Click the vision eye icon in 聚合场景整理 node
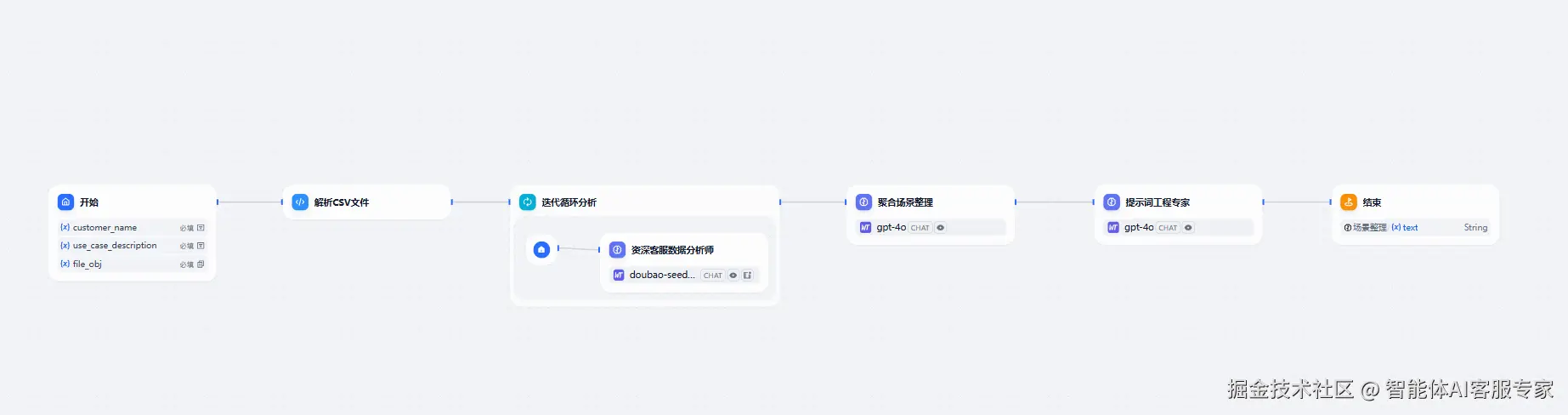Viewport: 1568px width, 415px height. (940, 228)
